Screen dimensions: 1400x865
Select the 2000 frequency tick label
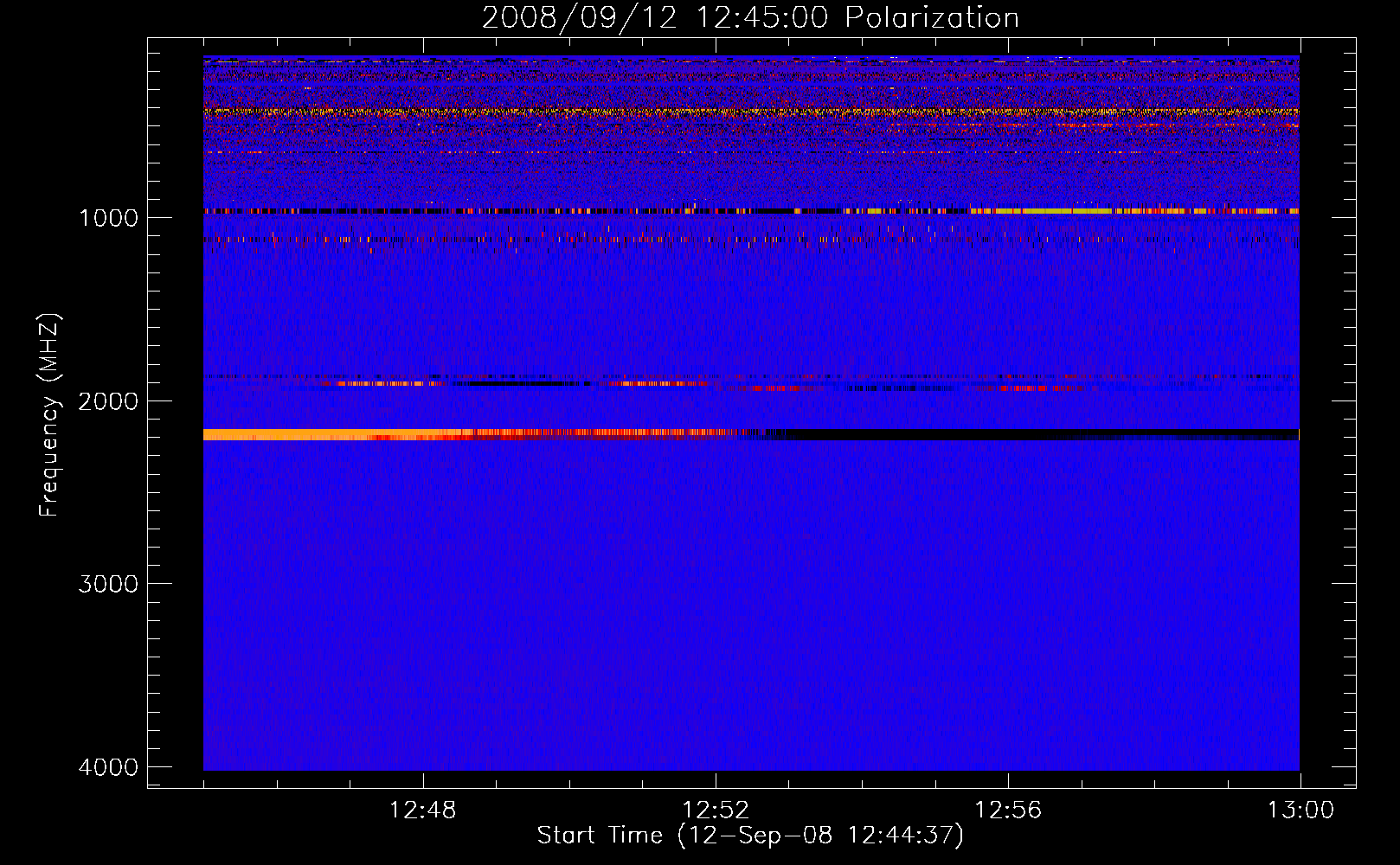[108, 401]
